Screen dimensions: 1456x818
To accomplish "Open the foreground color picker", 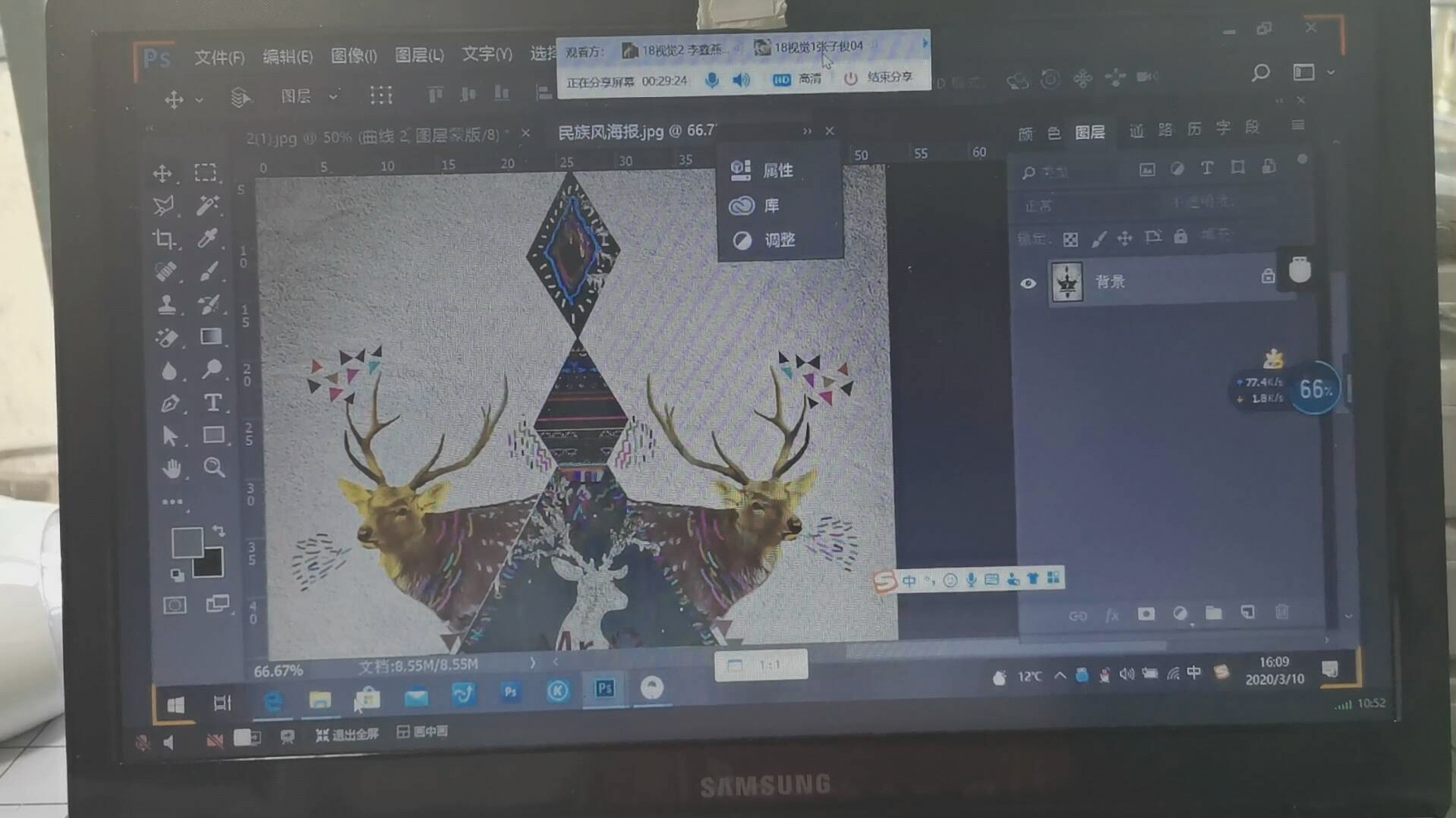I will (x=186, y=542).
